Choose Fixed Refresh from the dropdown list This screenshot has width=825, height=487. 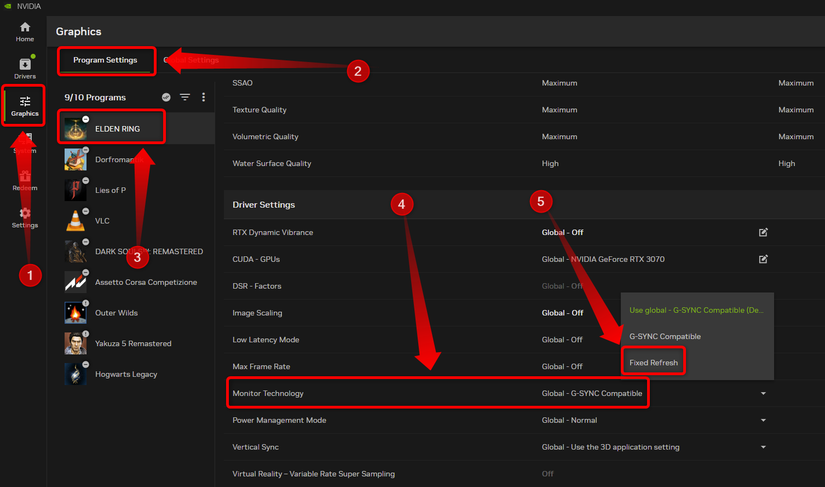tap(652, 362)
